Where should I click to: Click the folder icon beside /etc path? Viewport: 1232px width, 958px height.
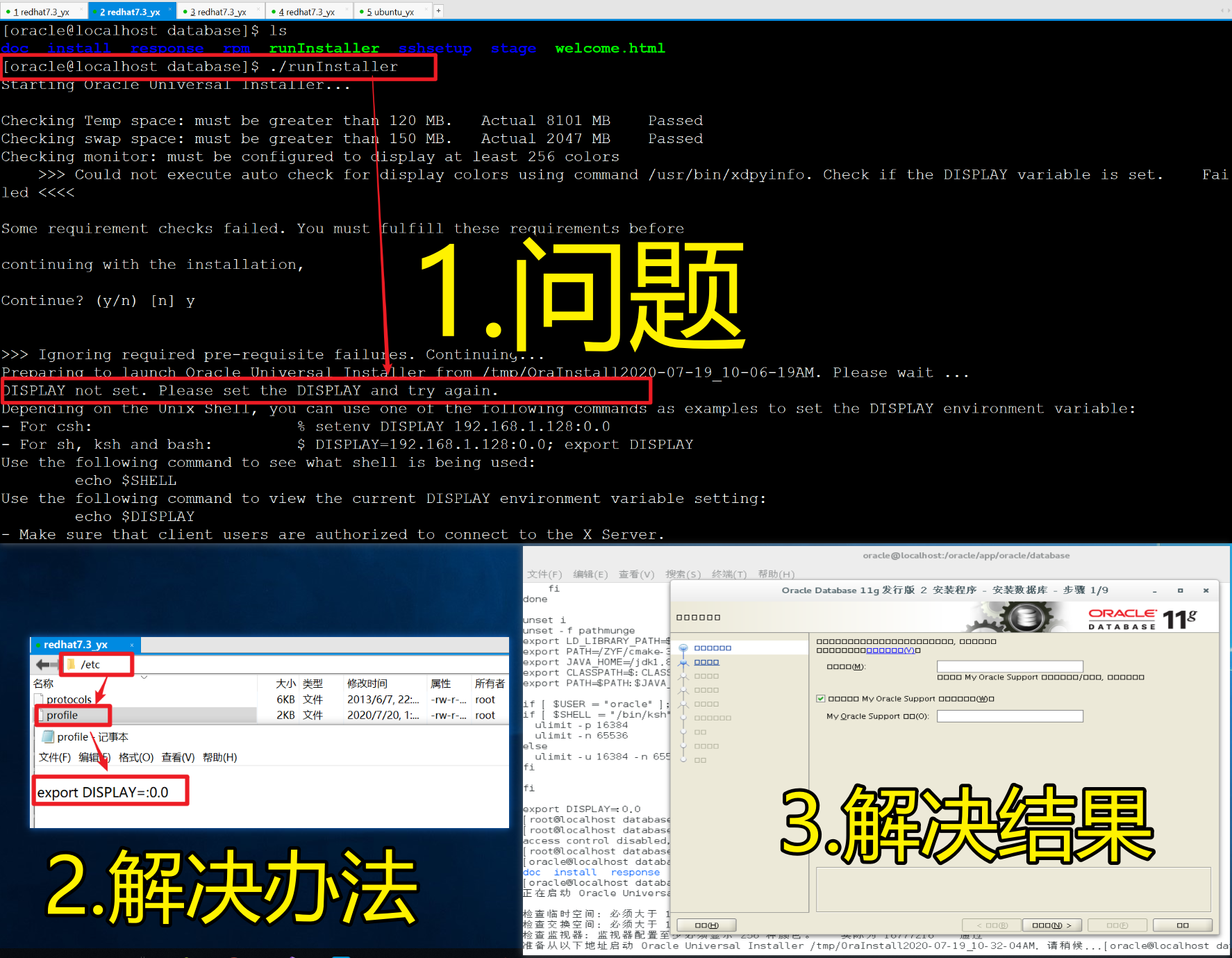(71, 665)
